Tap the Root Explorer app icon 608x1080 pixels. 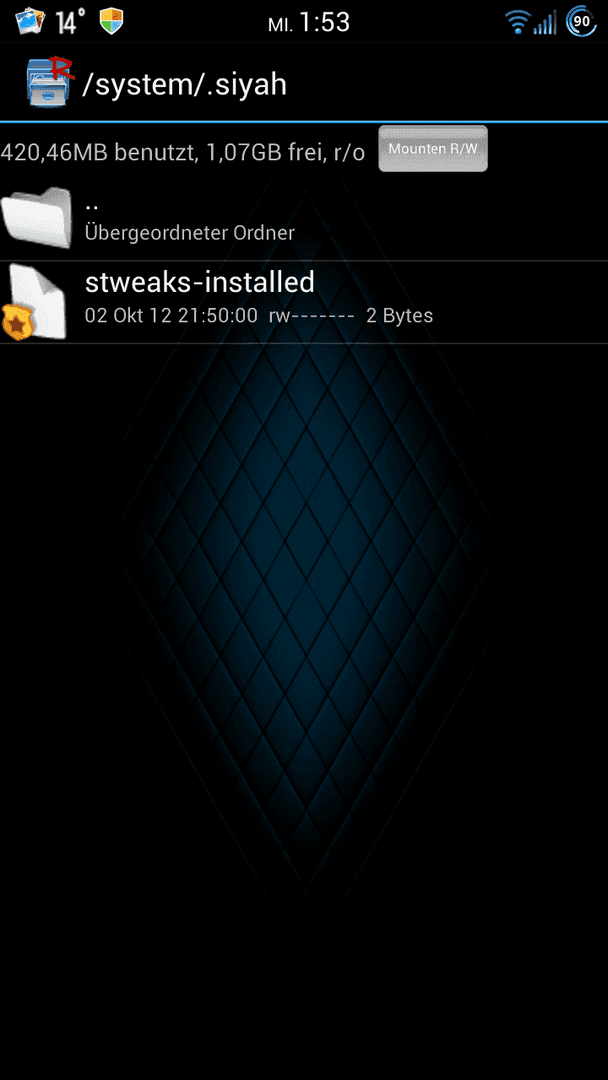pyautogui.click(x=50, y=82)
